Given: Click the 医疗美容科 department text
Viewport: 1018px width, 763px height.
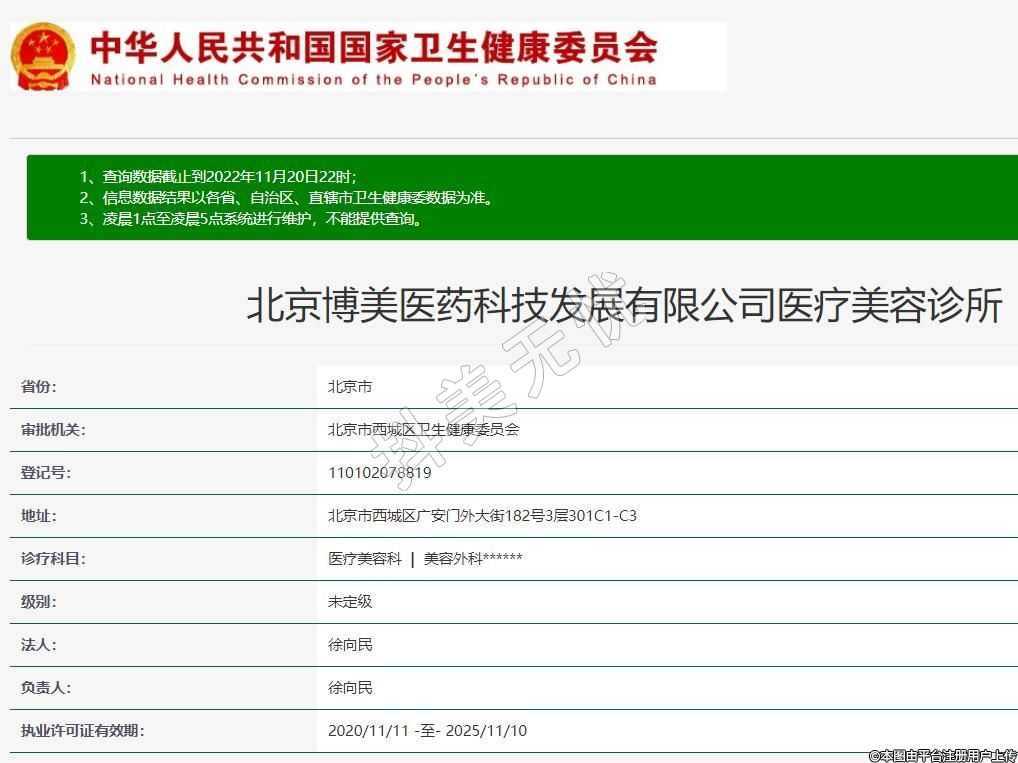Looking at the screenshot, I should click(x=365, y=559).
